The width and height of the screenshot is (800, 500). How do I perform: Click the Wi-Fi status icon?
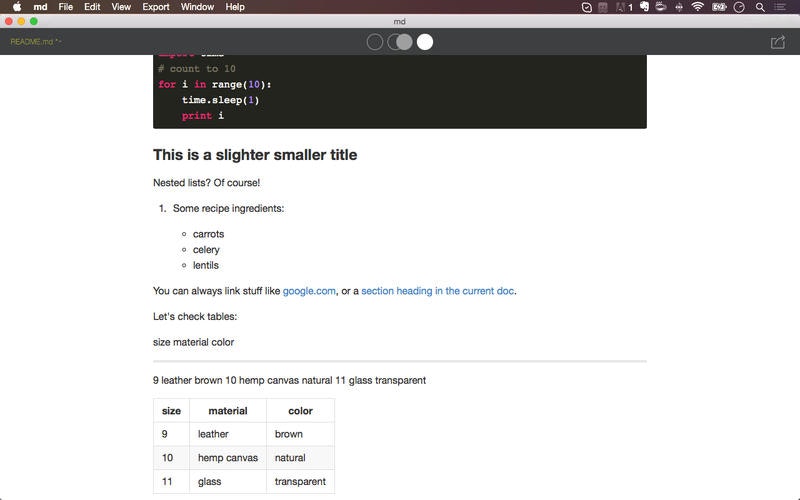coord(697,7)
